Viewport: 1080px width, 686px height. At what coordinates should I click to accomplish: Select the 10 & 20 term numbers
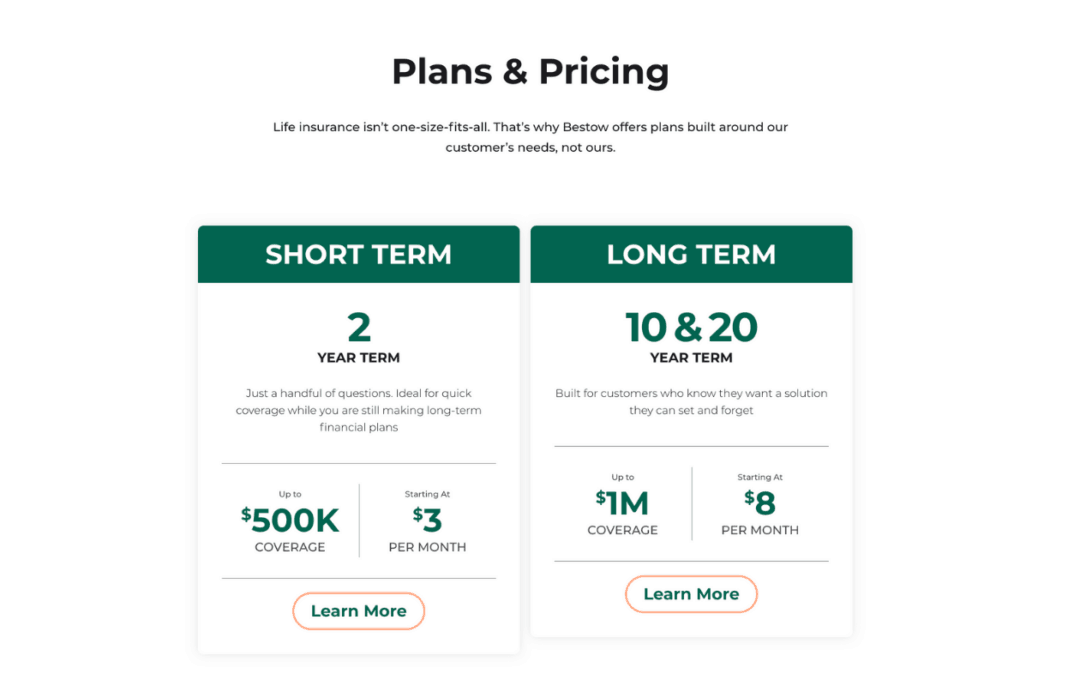click(691, 326)
